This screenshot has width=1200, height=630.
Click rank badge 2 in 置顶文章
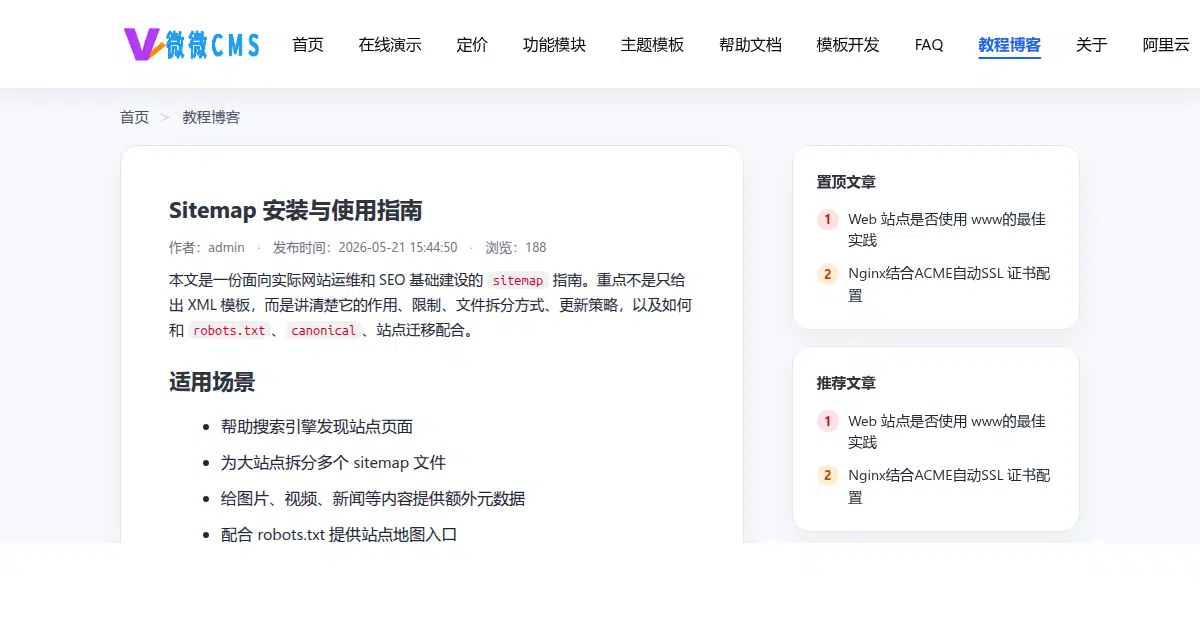[827, 273]
